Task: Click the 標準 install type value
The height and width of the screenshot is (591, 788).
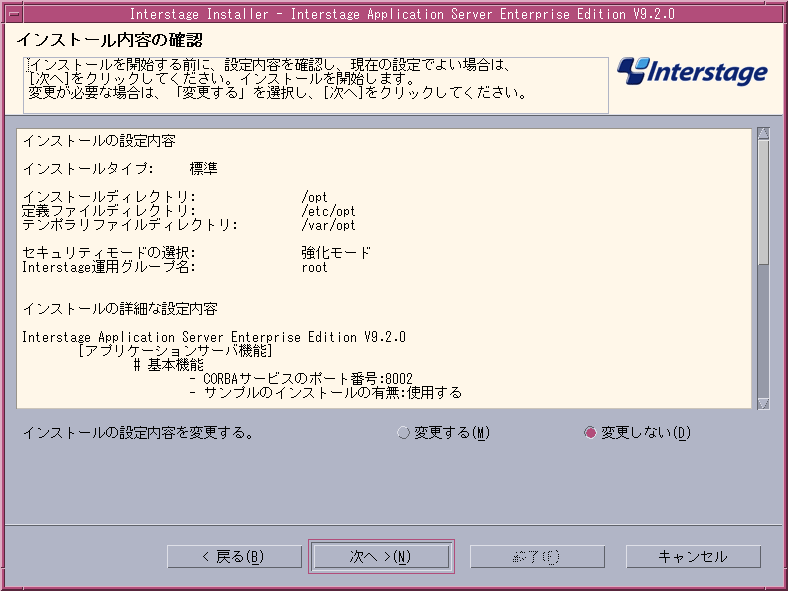Action: [204, 168]
